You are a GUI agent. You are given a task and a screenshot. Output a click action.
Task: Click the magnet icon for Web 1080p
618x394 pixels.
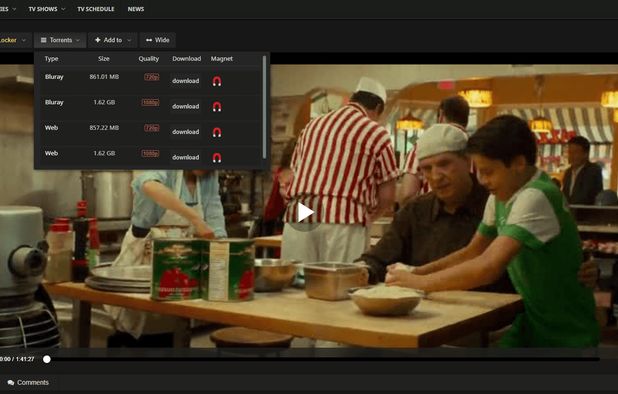[217, 158]
